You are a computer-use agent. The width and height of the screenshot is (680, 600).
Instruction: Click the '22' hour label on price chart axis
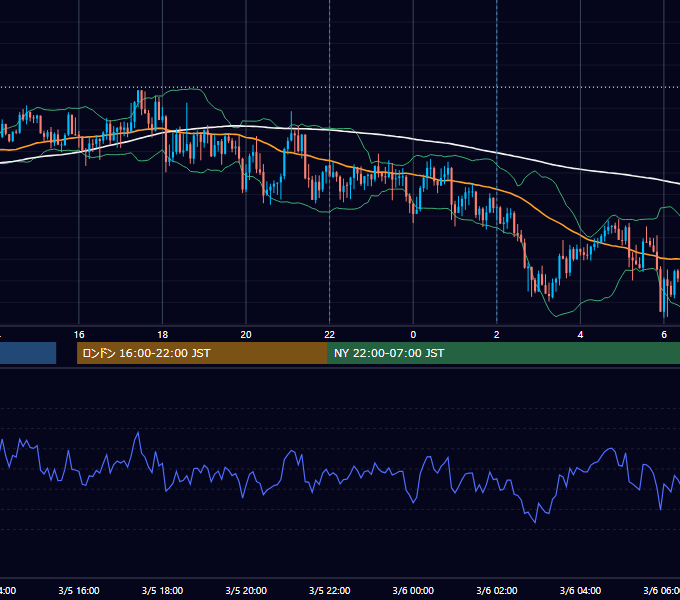pos(330,335)
